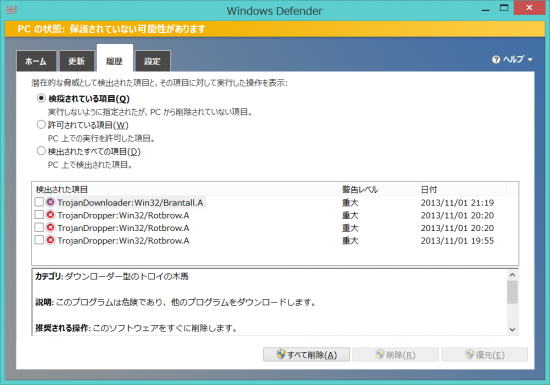Viewport: 550px width, 385px height.
Task: Click the details pane scroll up arrow
Action: click(x=512, y=275)
